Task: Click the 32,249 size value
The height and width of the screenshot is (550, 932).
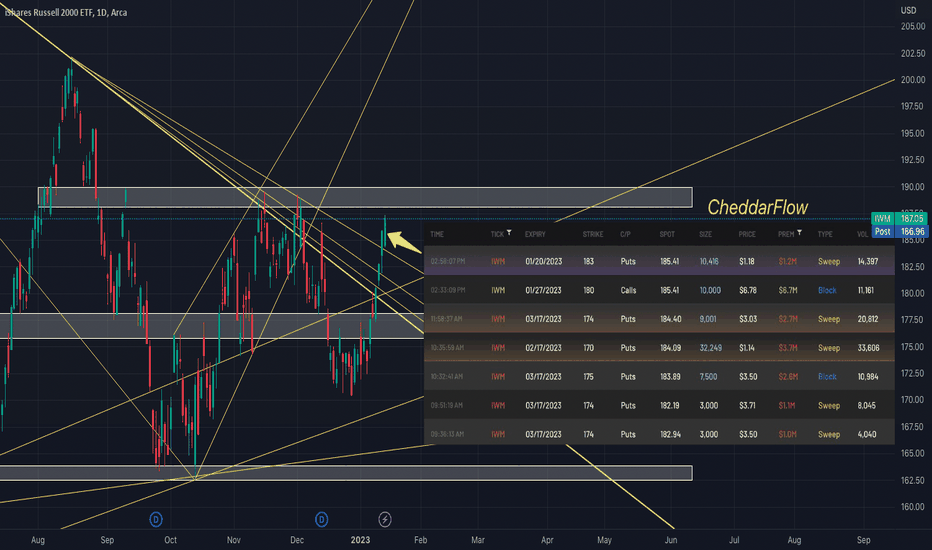Action: point(710,348)
